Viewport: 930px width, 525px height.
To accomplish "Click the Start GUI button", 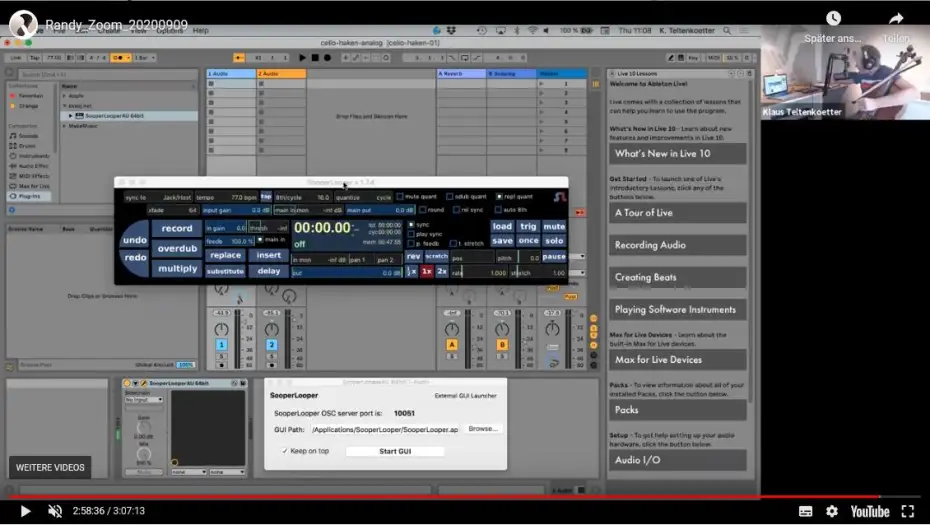I will click(395, 451).
